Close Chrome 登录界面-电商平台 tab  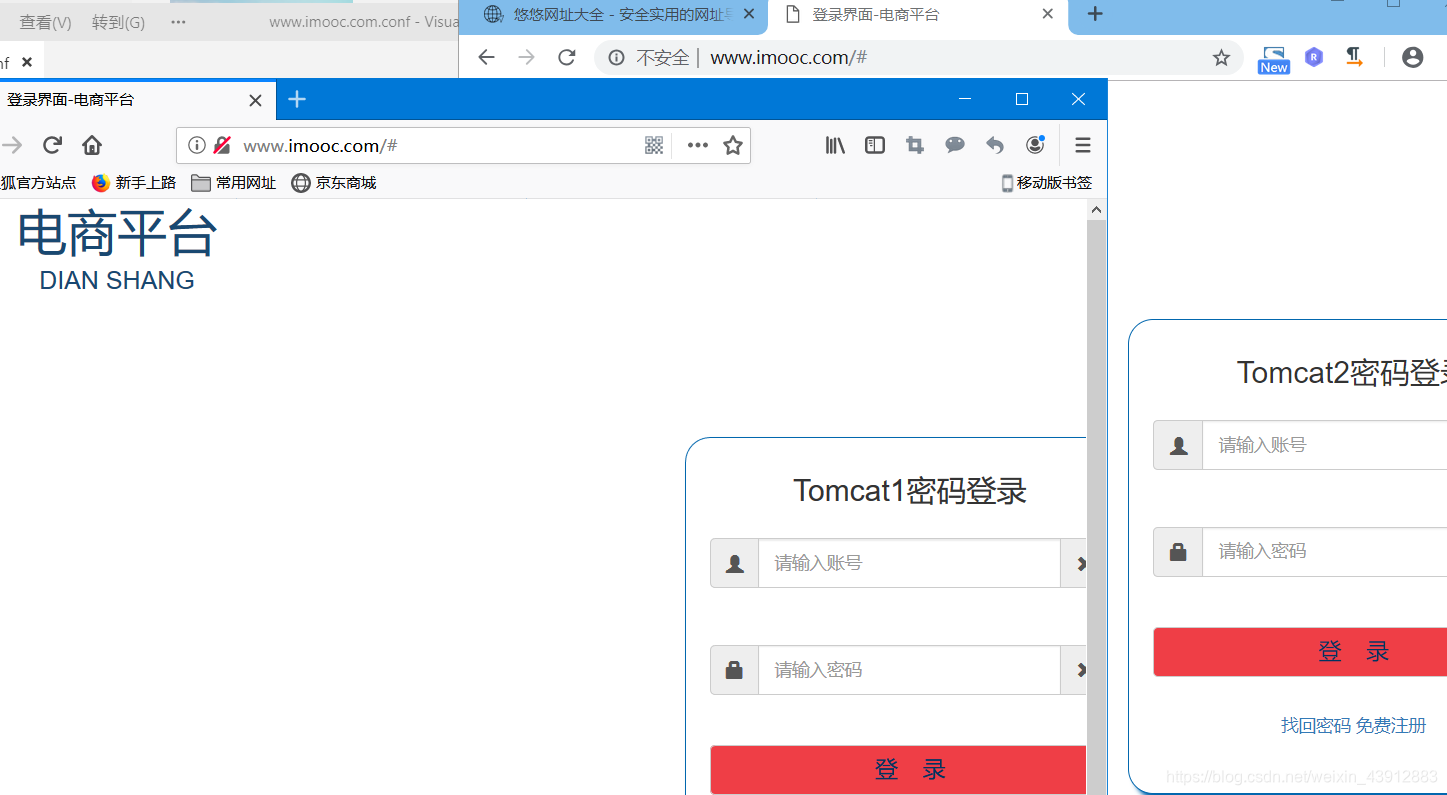1048,14
